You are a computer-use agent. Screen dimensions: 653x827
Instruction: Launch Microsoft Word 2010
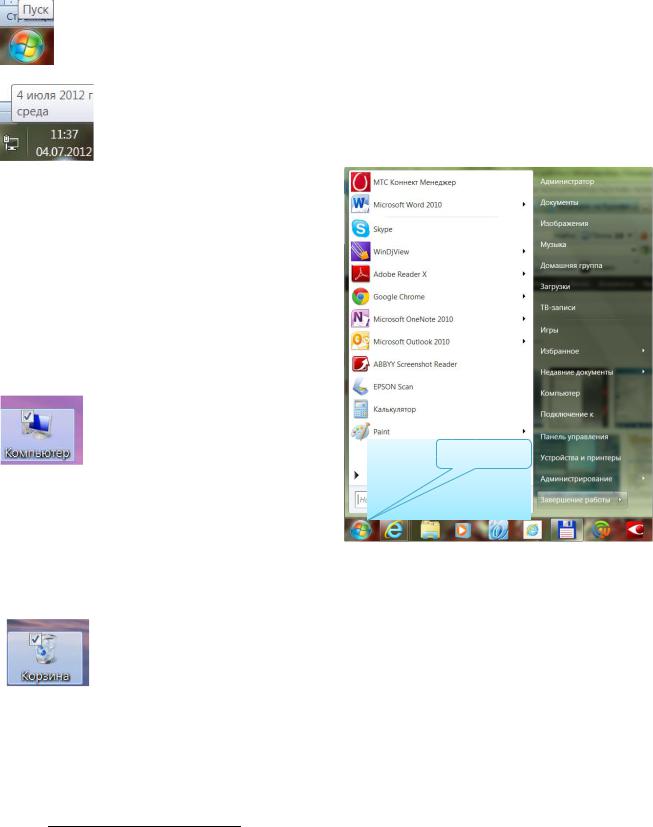[440, 205]
